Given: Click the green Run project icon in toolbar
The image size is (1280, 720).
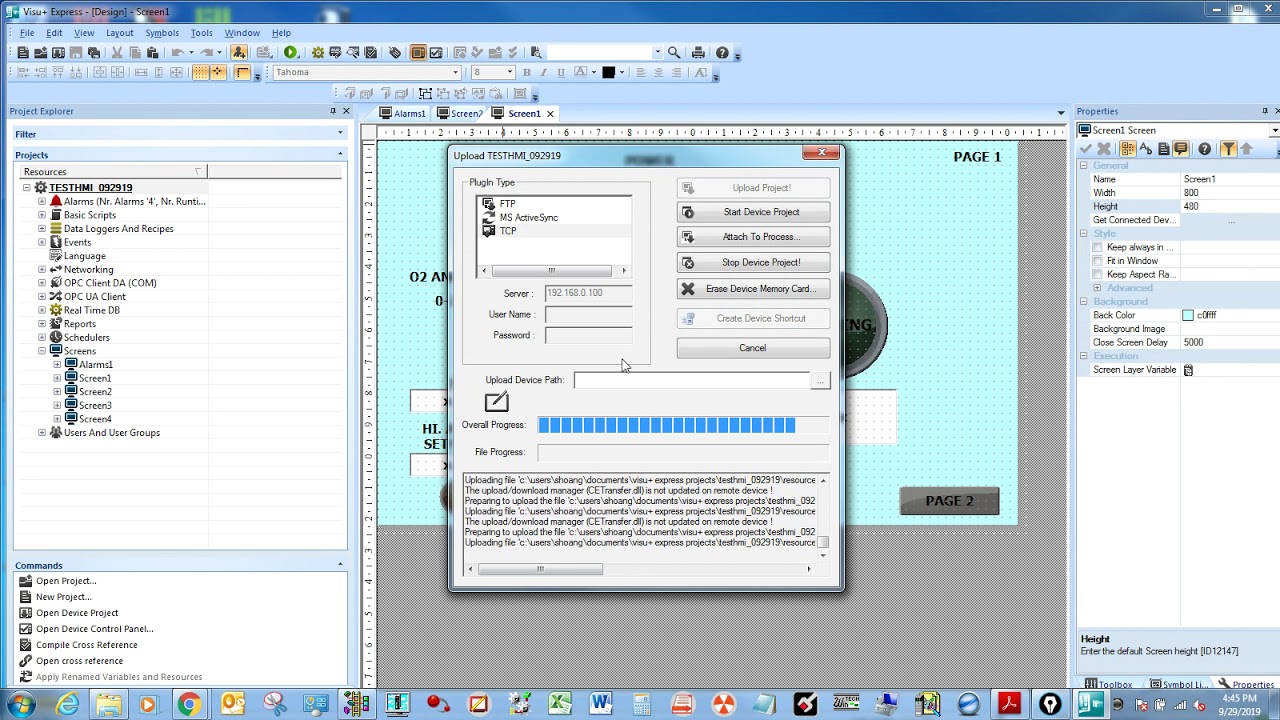Looking at the screenshot, I should point(290,52).
